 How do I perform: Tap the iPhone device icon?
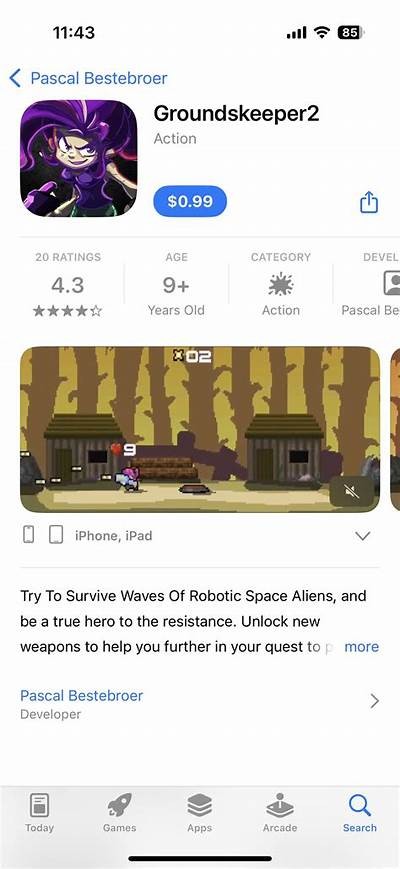click(x=29, y=535)
